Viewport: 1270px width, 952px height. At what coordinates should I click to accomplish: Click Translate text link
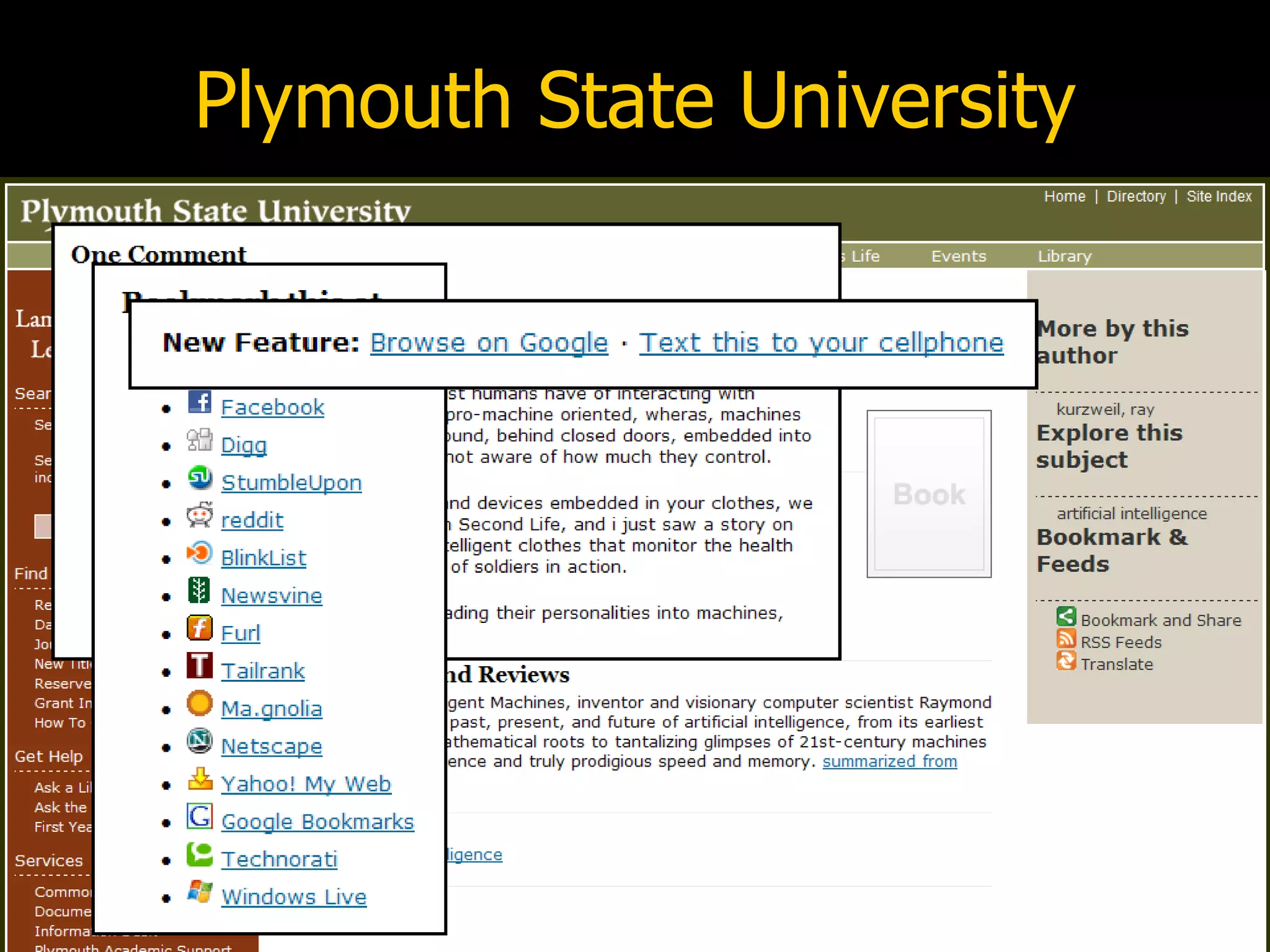1117,664
